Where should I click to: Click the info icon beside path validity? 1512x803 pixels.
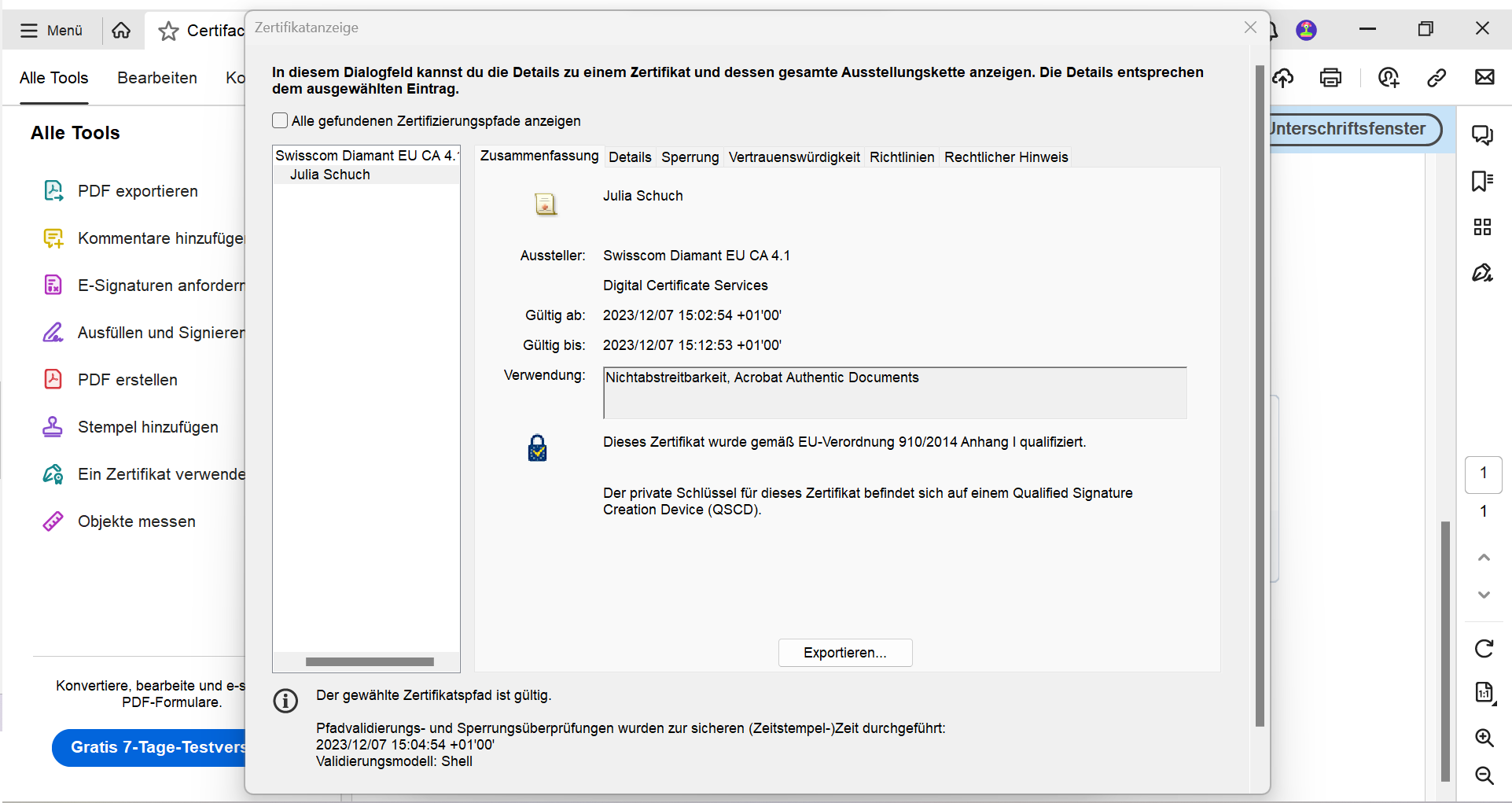285,700
